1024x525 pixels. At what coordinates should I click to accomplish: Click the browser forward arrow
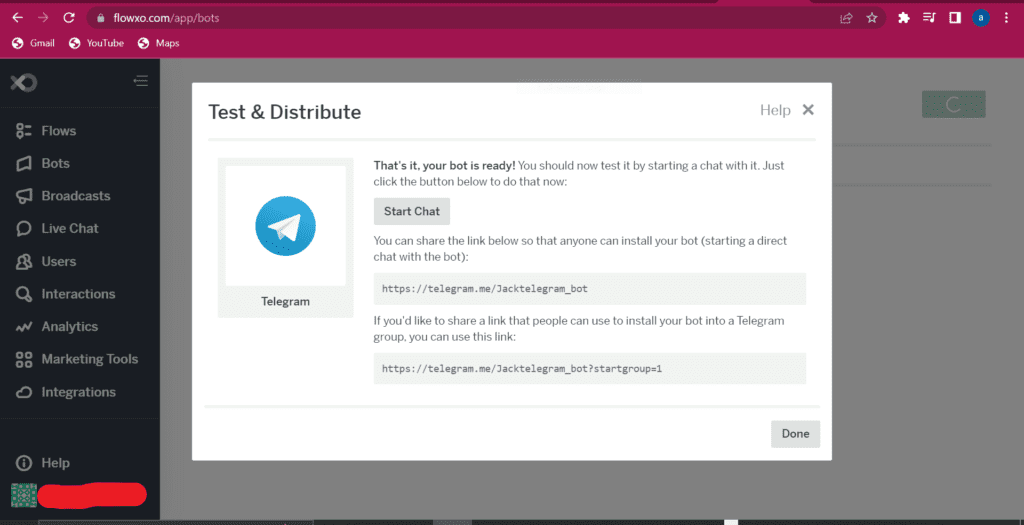43,18
